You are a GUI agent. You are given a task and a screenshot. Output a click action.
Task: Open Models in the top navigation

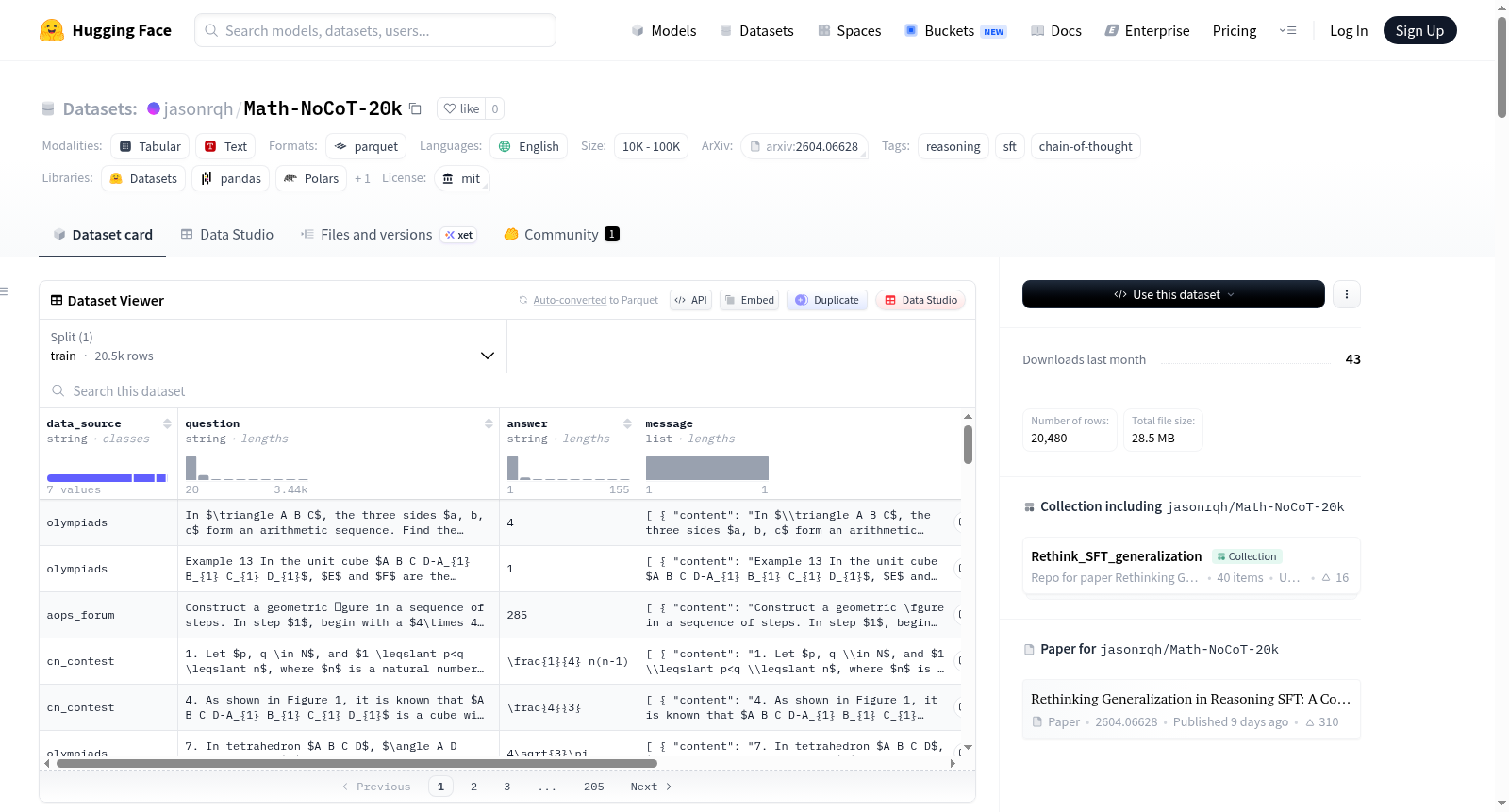pos(664,30)
